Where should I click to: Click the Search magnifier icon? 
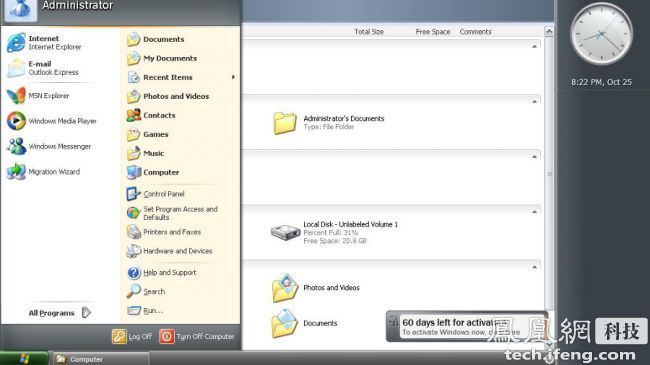tap(133, 291)
